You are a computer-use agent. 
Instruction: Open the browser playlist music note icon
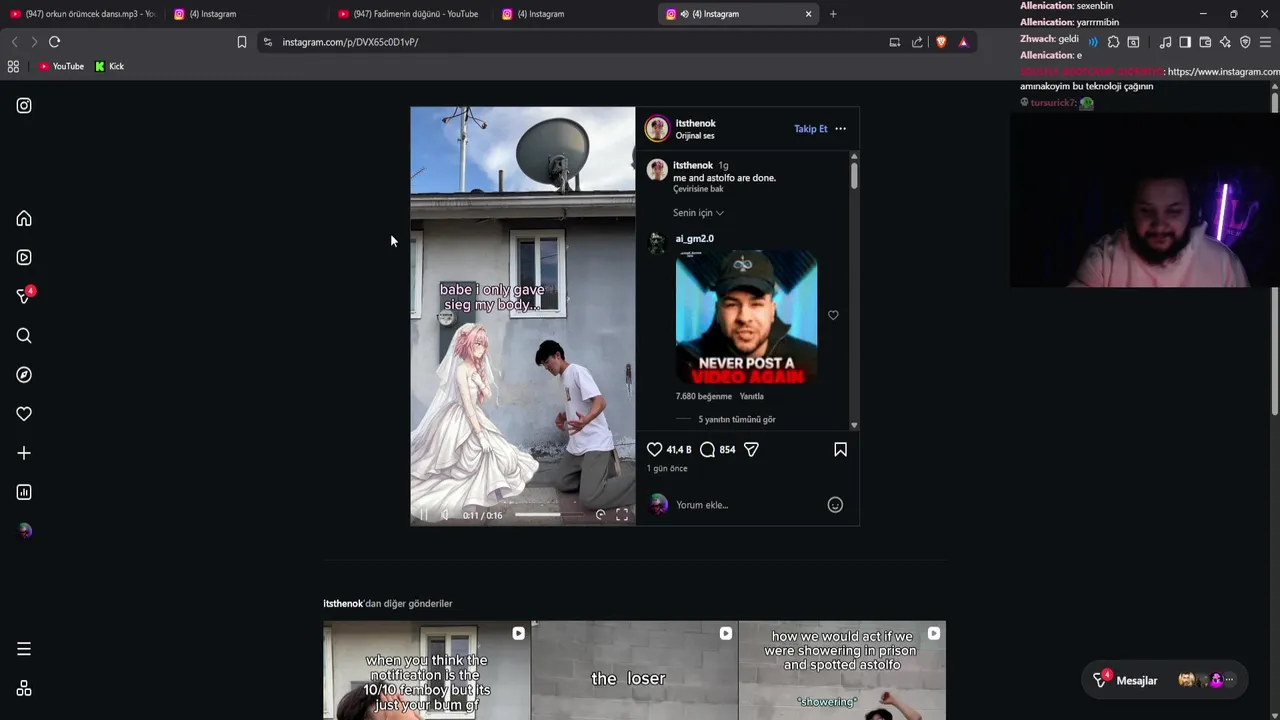[x=1165, y=42]
